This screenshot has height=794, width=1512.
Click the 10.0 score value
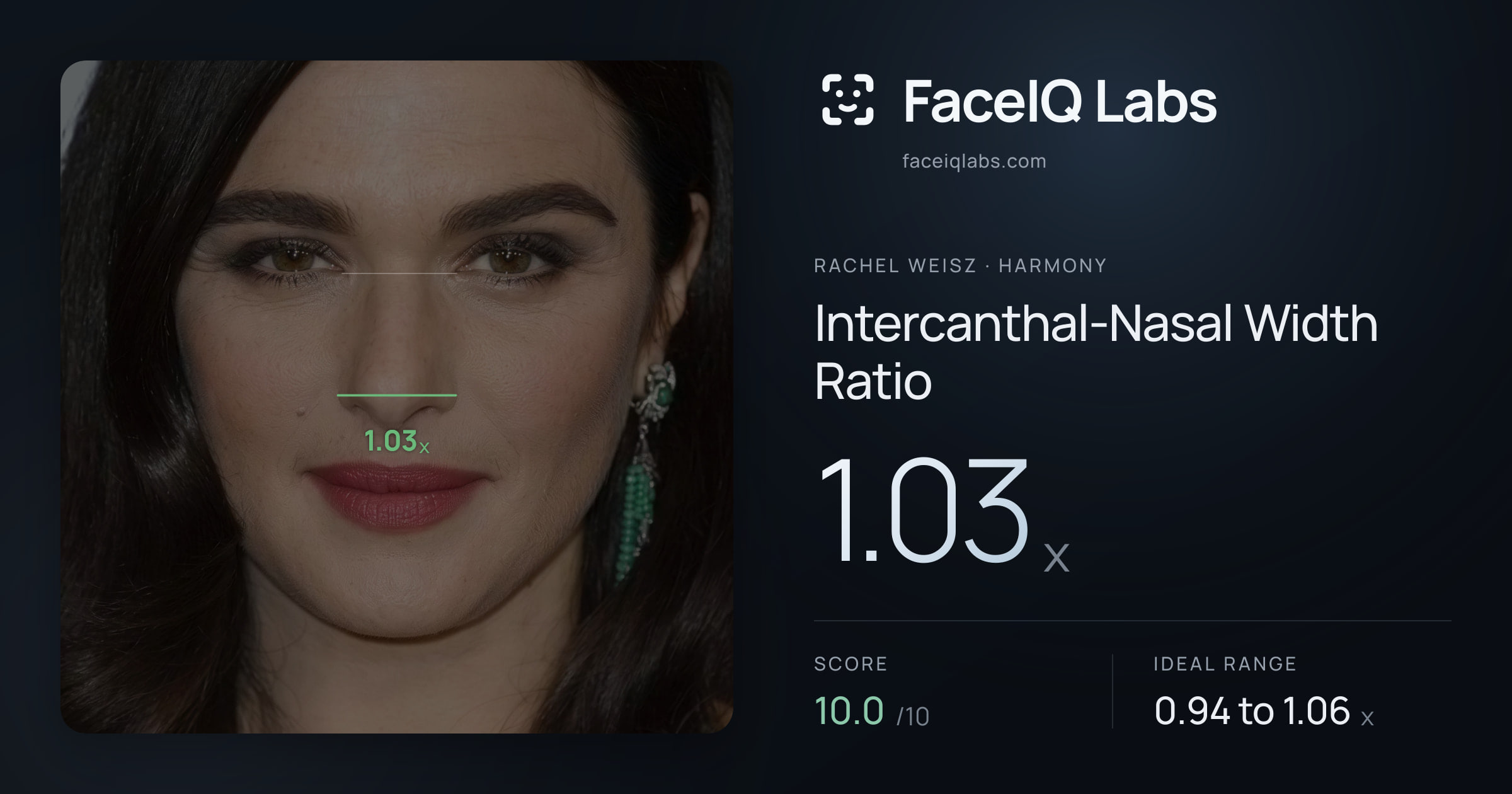pos(849,711)
